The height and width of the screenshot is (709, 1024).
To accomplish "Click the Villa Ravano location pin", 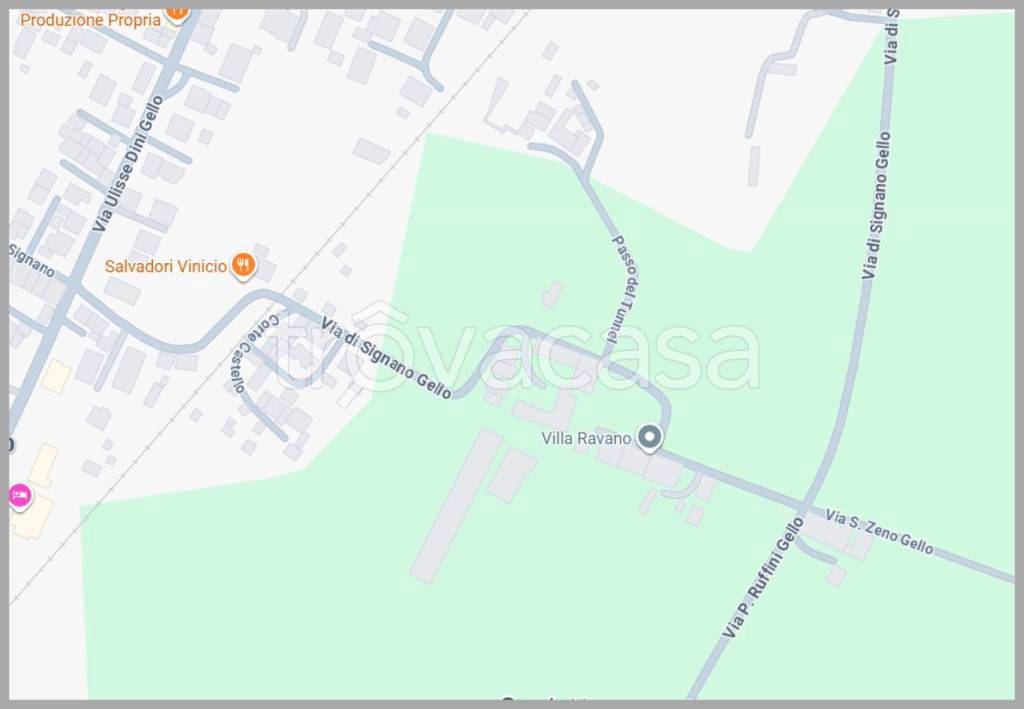I will tap(649, 437).
